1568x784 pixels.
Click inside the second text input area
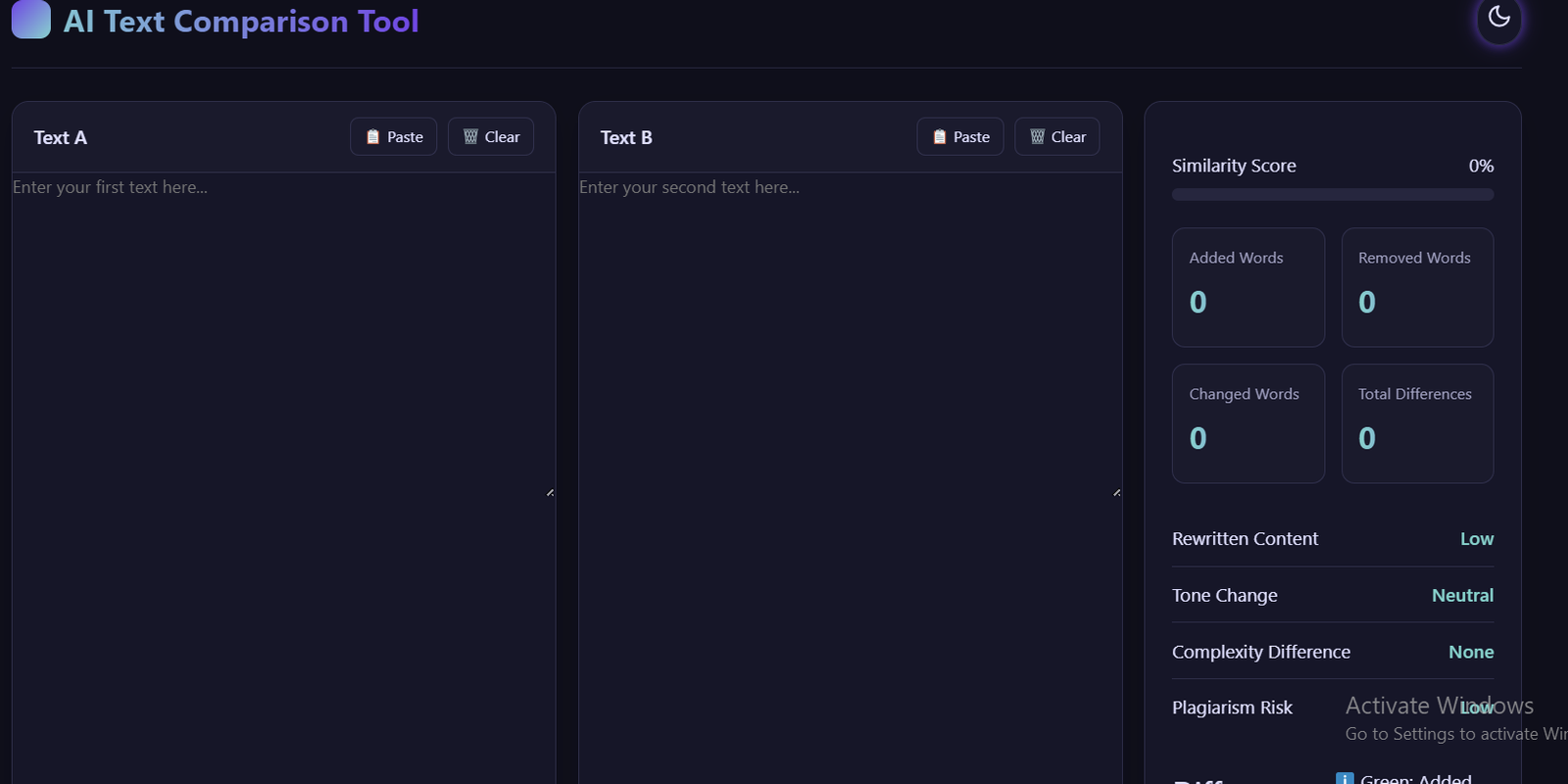tap(849, 333)
